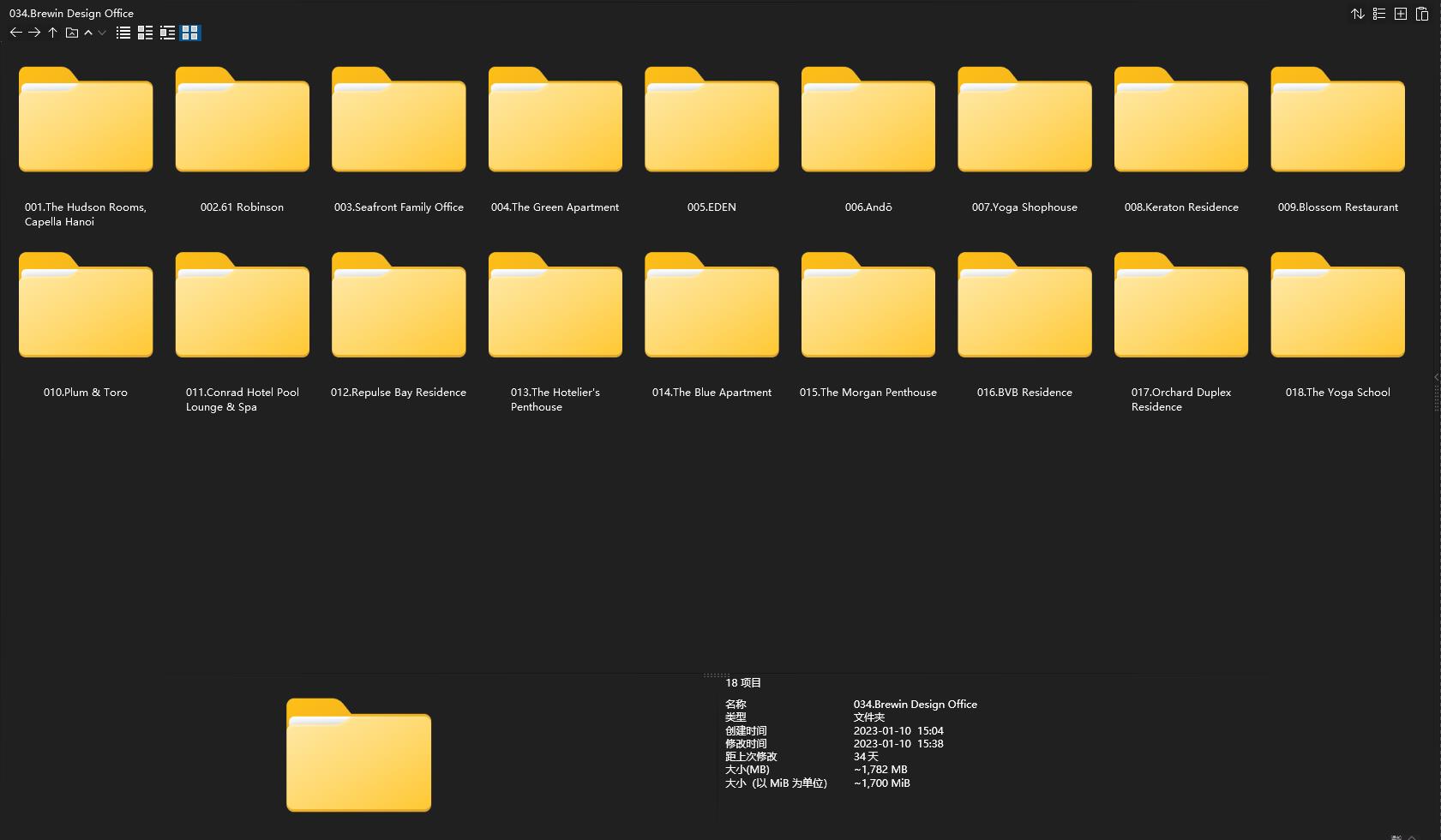This screenshot has height=840, width=1441.
Task: Switch to details list view
Action: coord(167,33)
